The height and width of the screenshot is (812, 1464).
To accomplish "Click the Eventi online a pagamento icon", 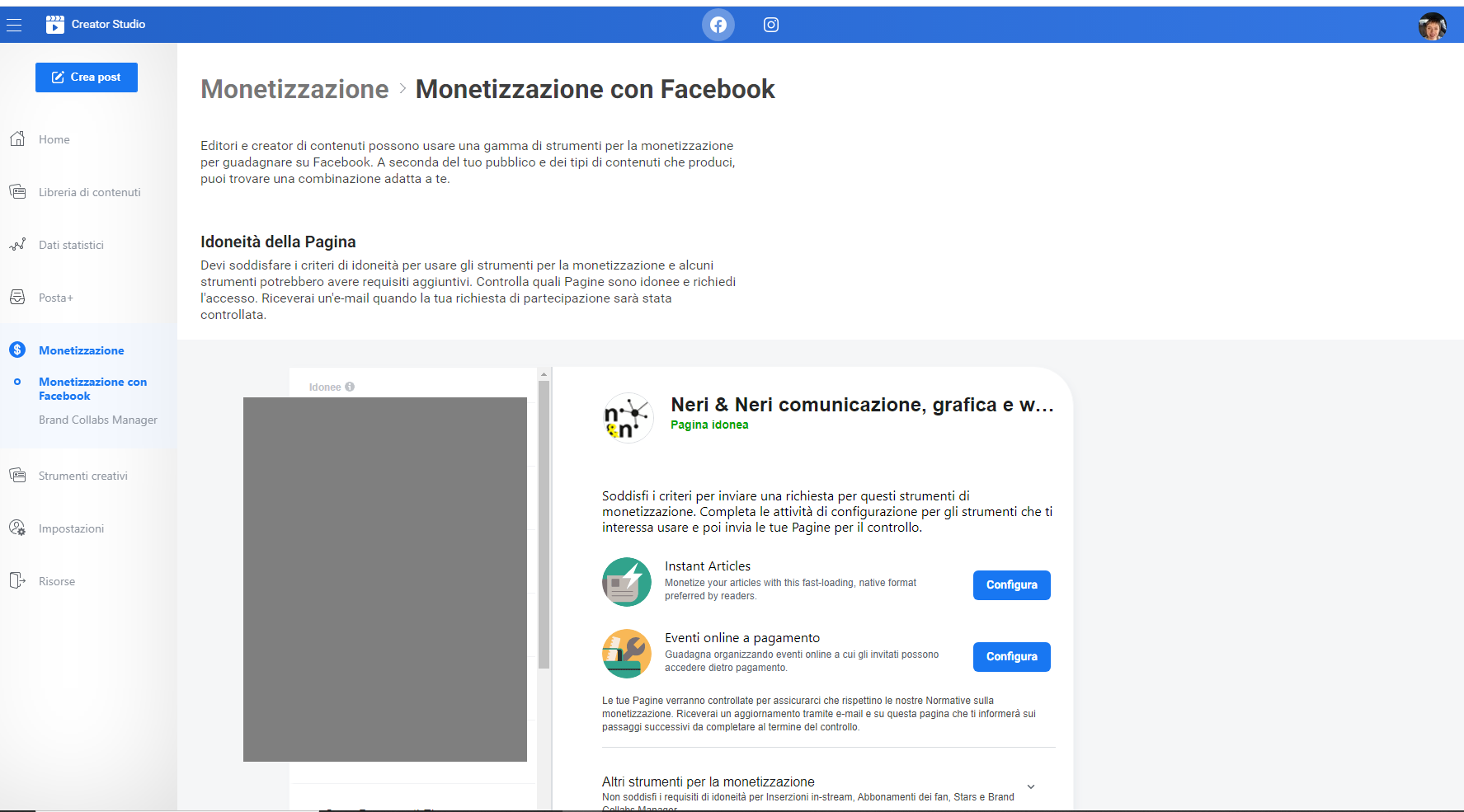I will [x=627, y=654].
